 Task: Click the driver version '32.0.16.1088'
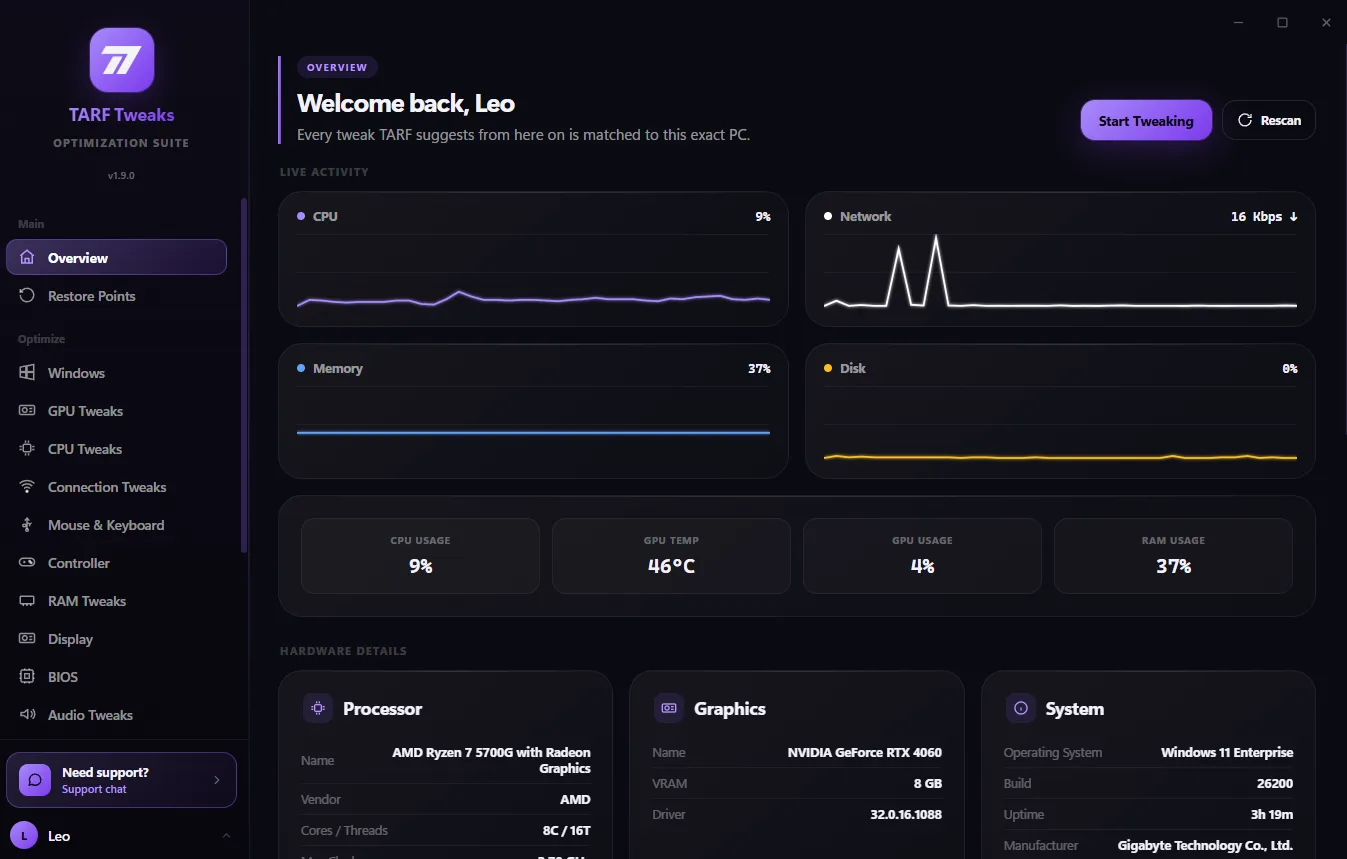click(x=906, y=814)
